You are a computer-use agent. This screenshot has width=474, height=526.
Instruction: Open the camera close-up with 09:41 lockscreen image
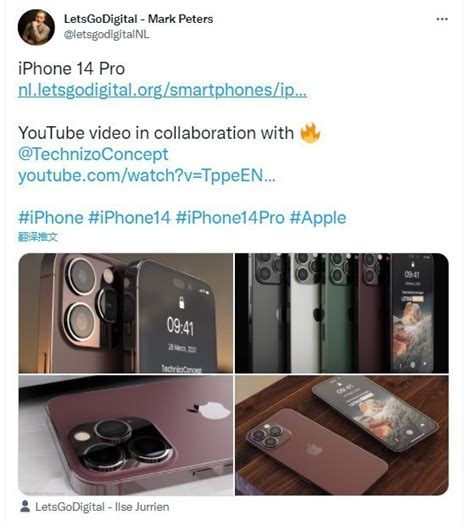(x=126, y=313)
